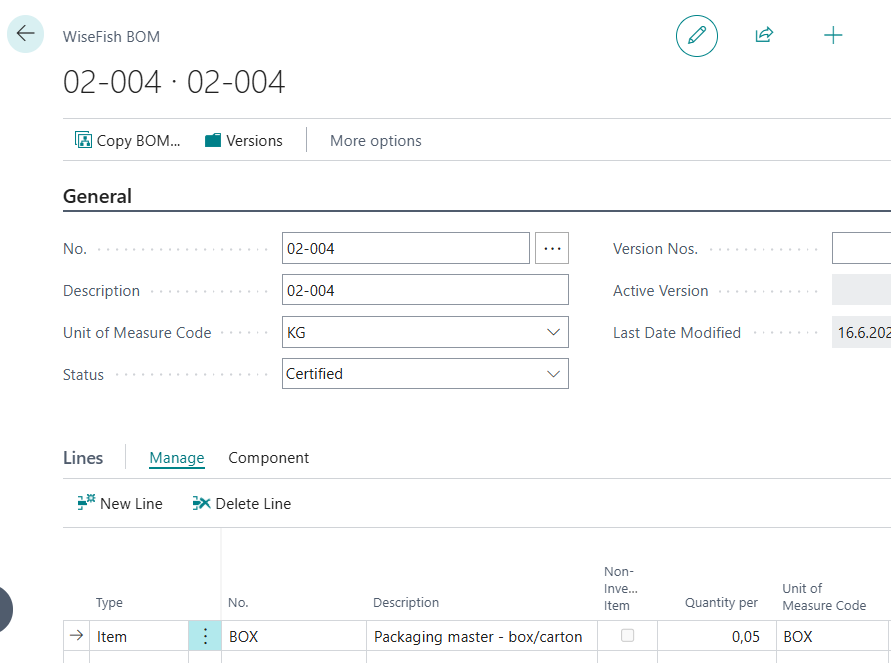Viewport: 891px width, 663px height.
Task: Expand the Unit of Measure Code dropdown
Action: point(553,332)
